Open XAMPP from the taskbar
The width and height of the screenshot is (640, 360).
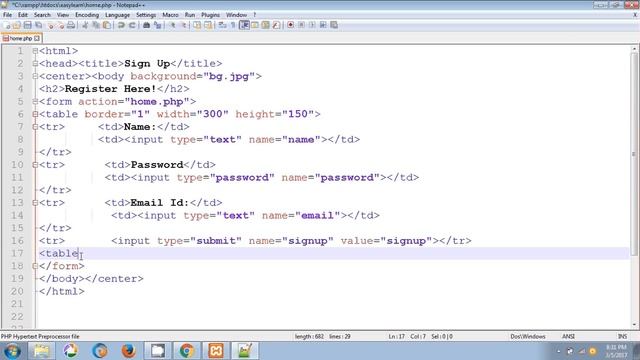point(216,351)
